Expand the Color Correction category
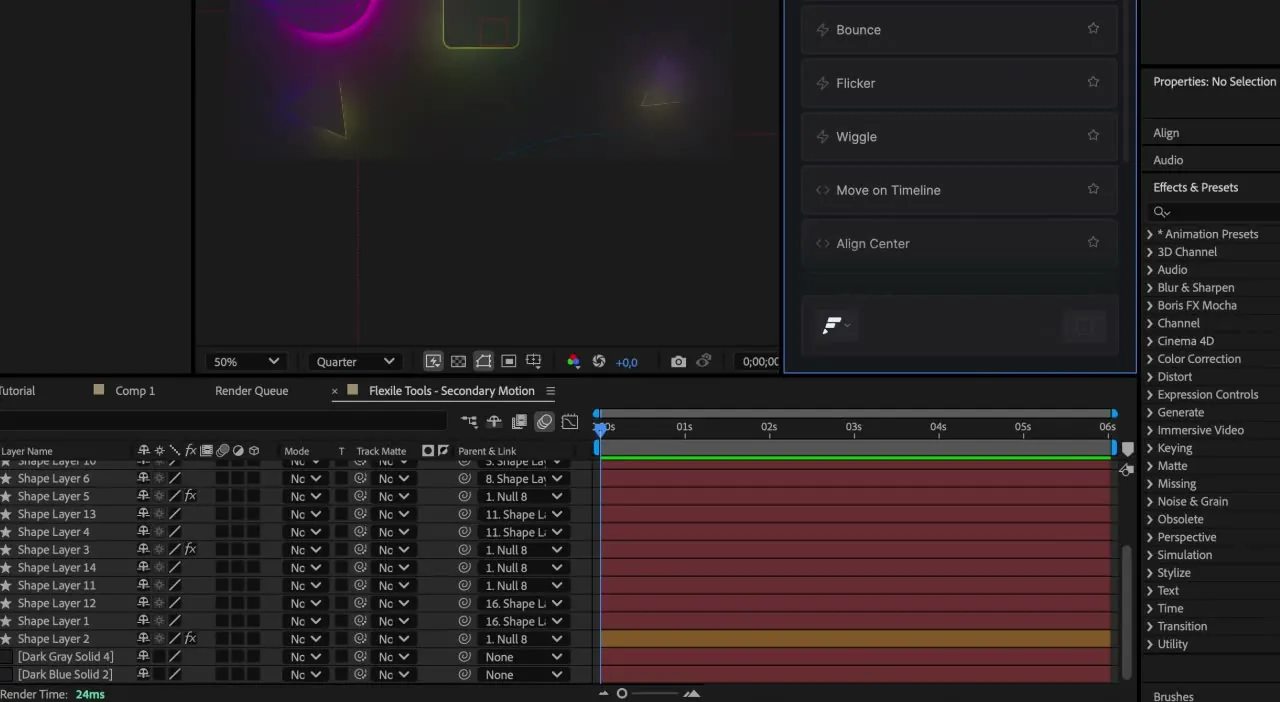The image size is (1280, 702). [1150, 359]
